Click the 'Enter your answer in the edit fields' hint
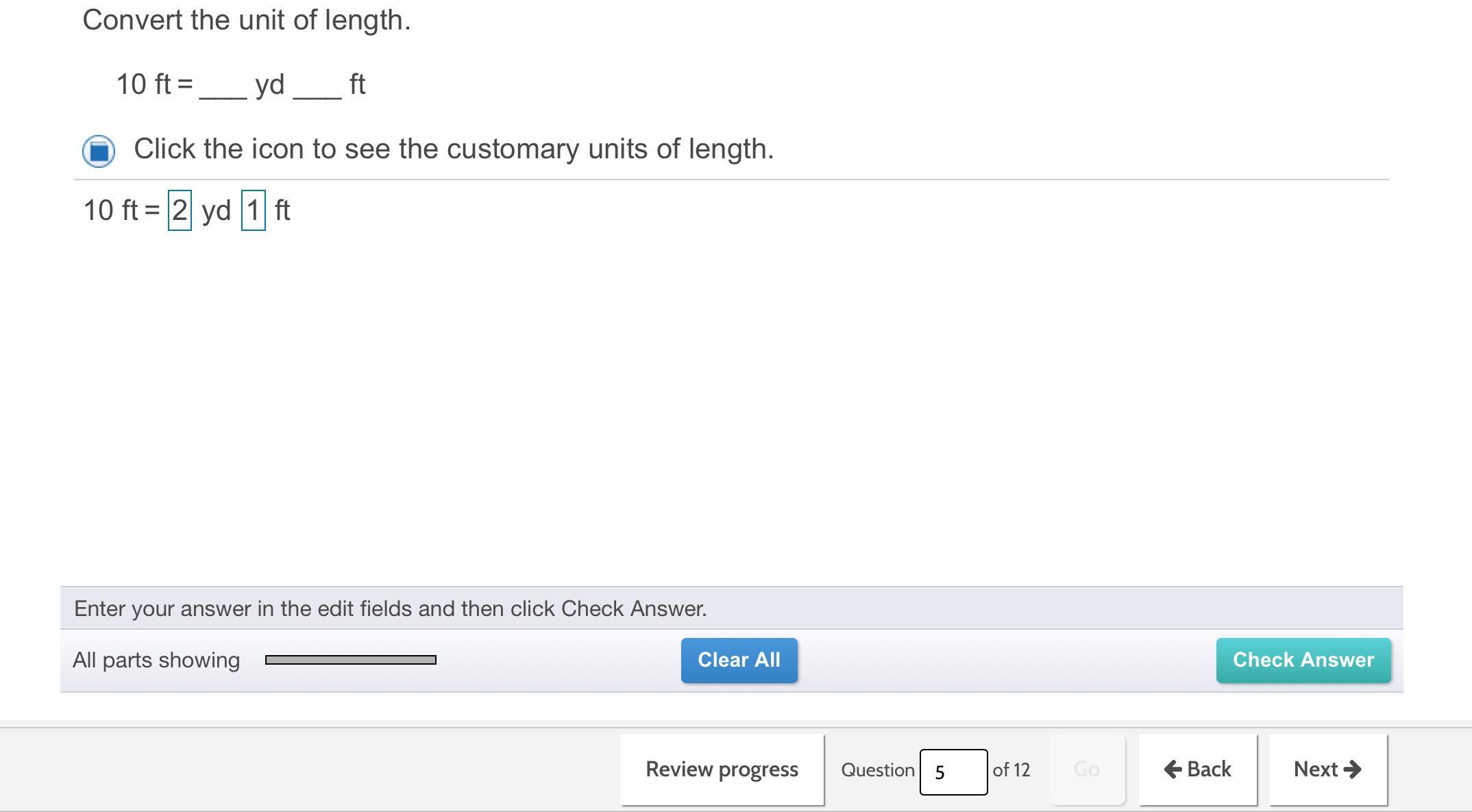 [x=390, y=608]
